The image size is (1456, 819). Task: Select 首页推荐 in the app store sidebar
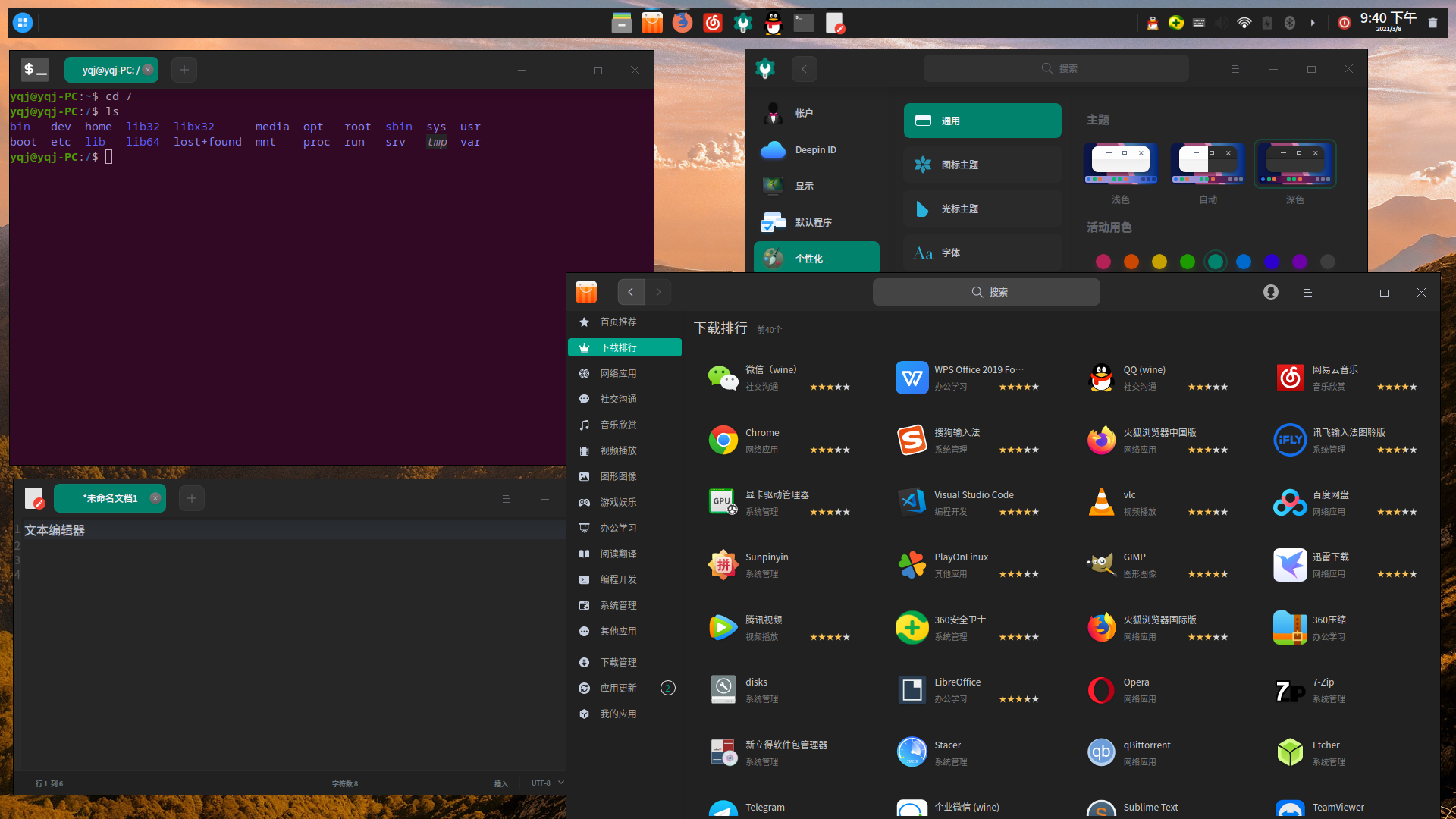[625, 322]
